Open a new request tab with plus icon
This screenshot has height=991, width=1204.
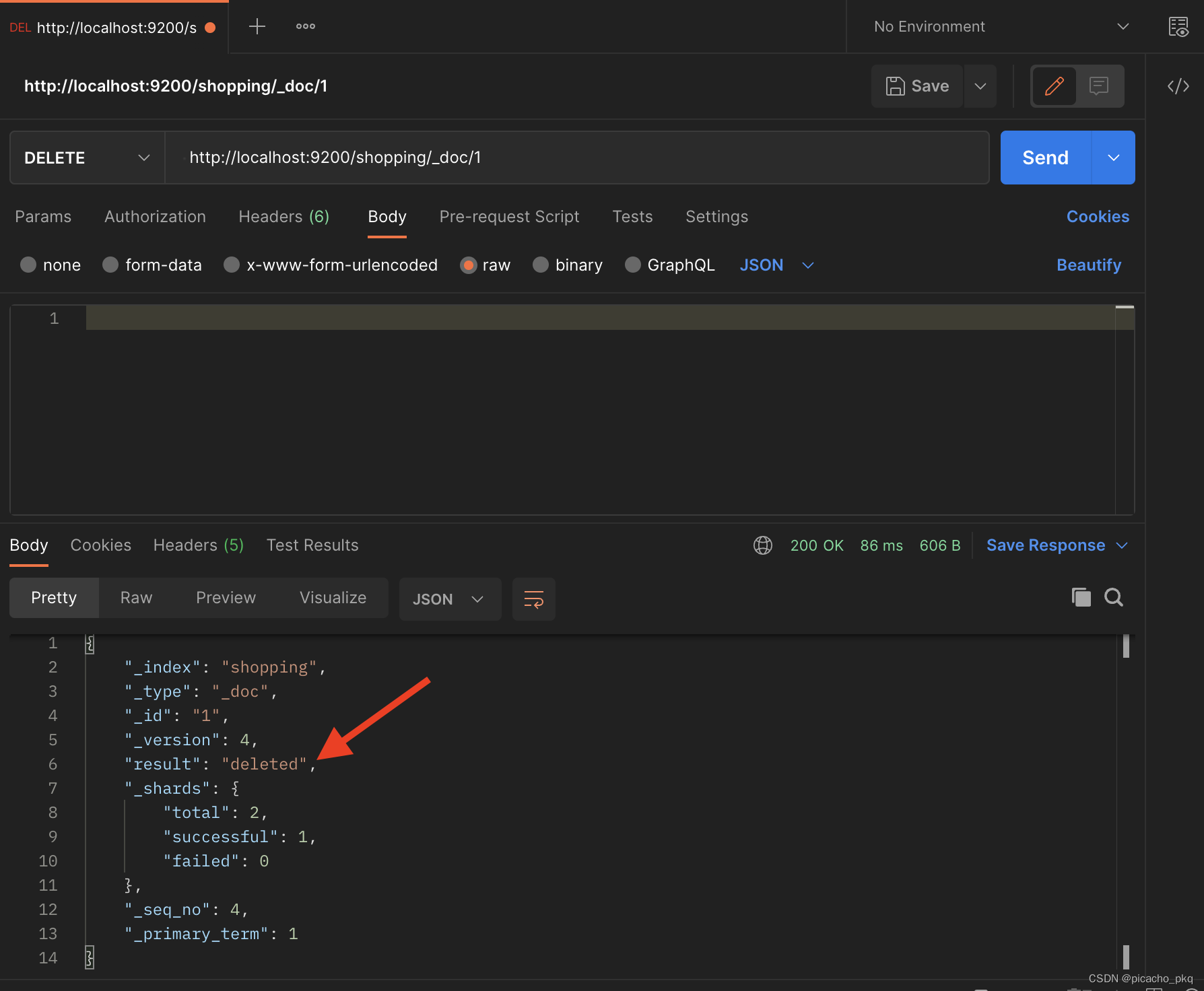click(x=257, y=27)
